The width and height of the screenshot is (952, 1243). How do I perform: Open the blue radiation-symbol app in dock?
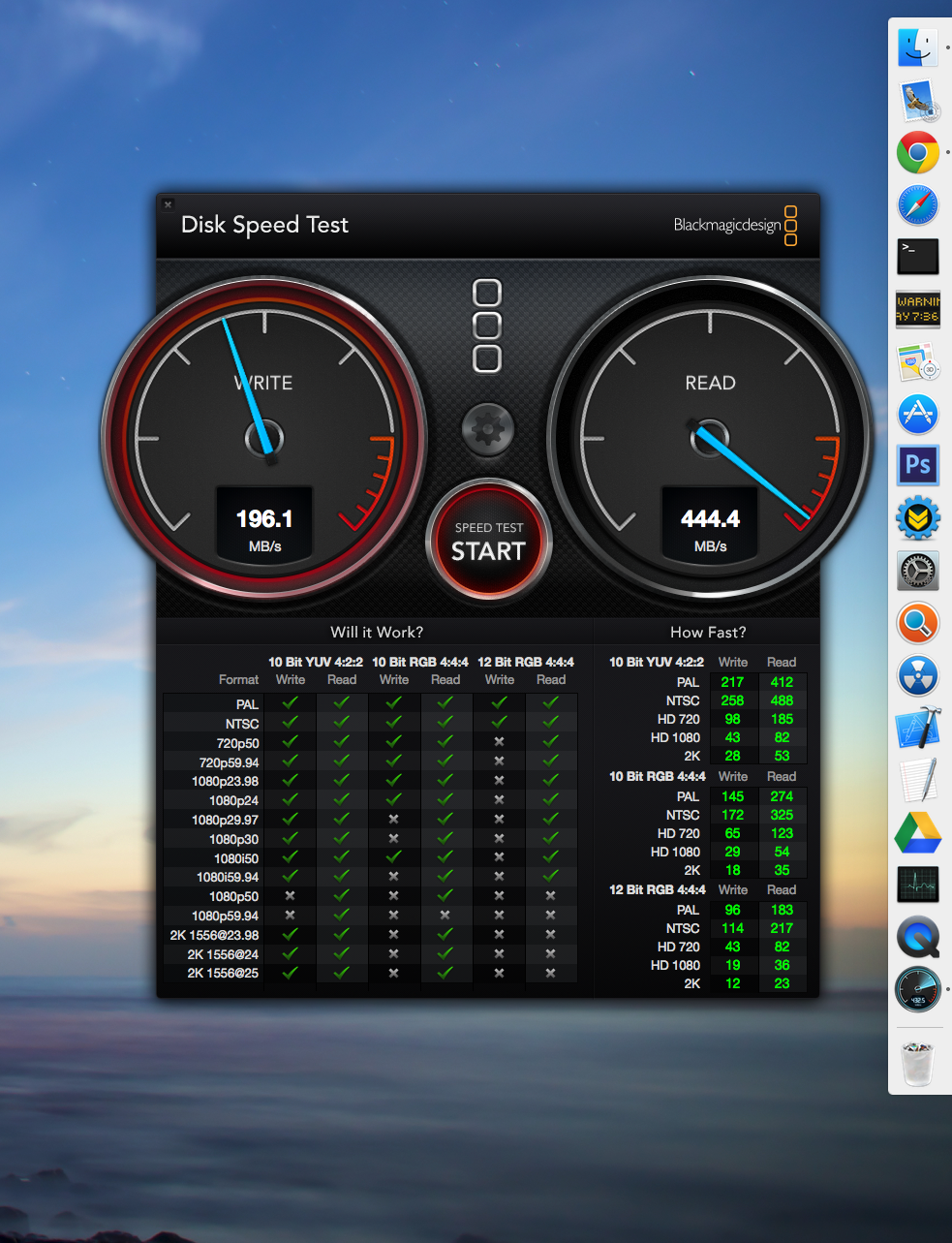coord(917,675)
